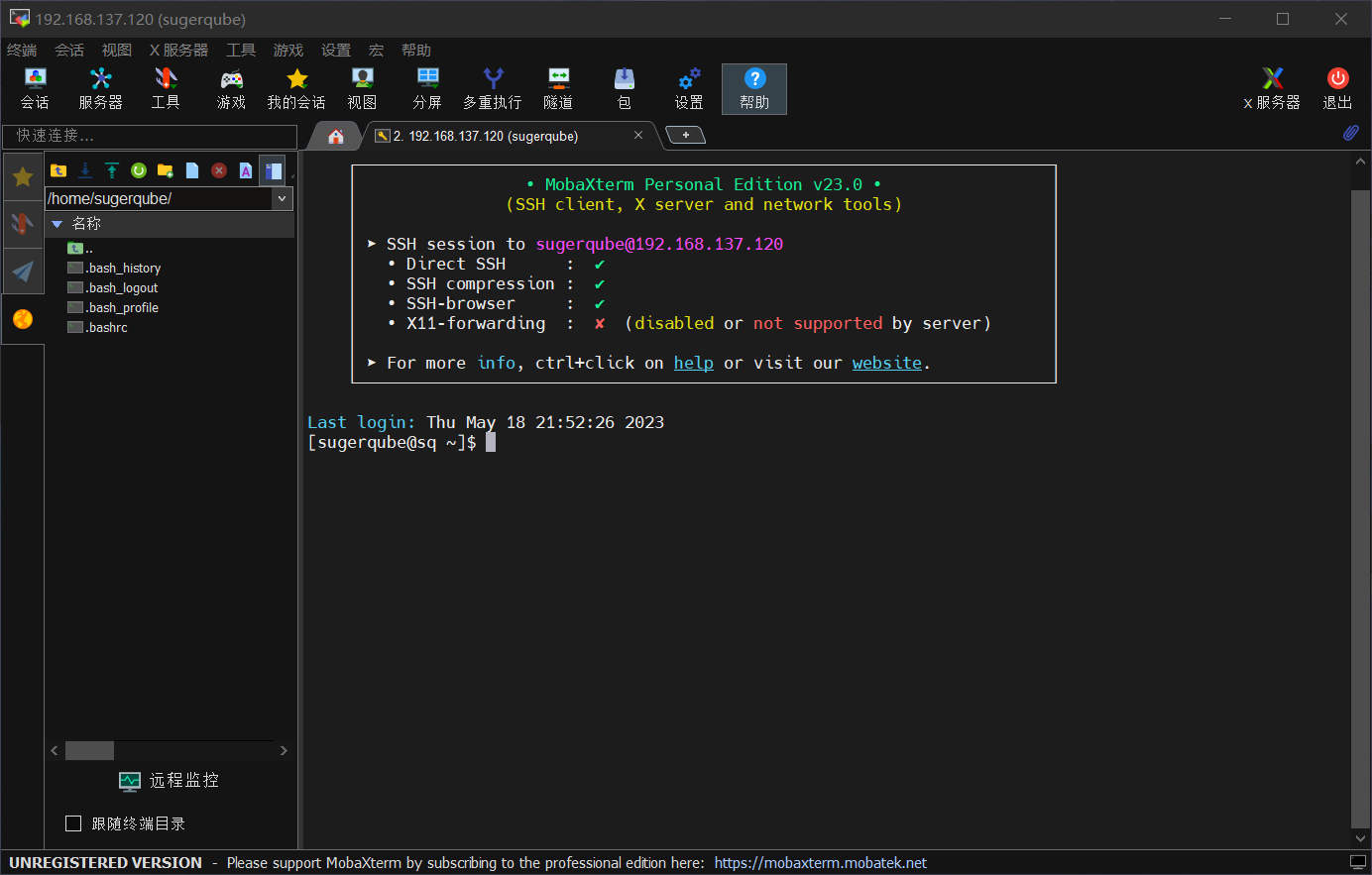Click the 快速连接 input field

[x=150, y=136]
